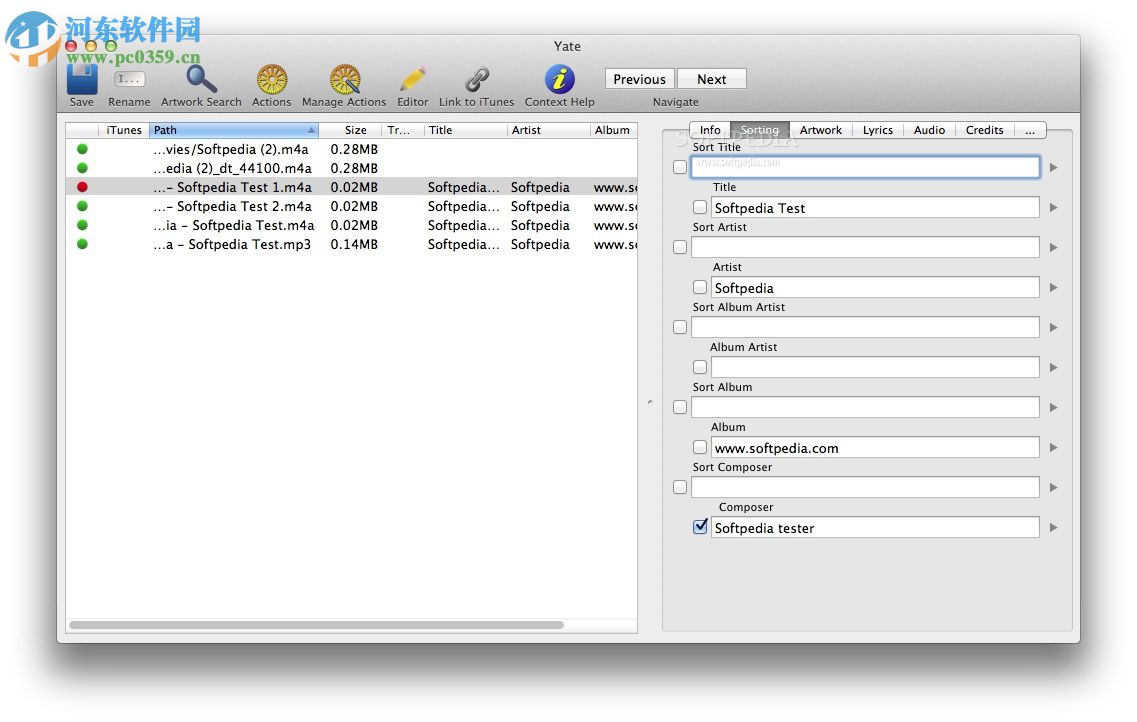This screenshot has height=722, width=1137.
Task: Select the Artwork Search icon
Action: [x=199, y=80]
